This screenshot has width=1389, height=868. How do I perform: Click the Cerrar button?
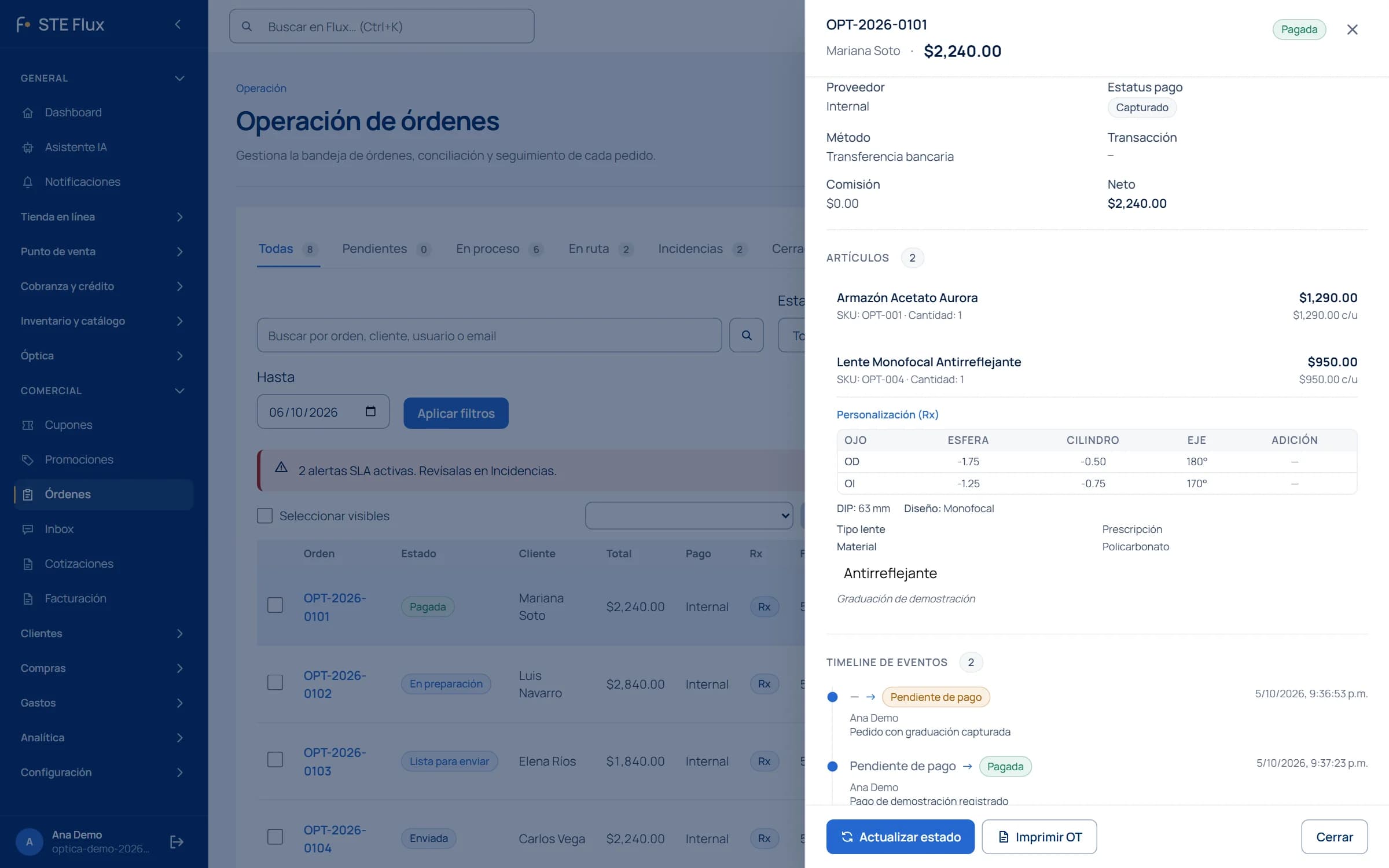click(1334, 837)
